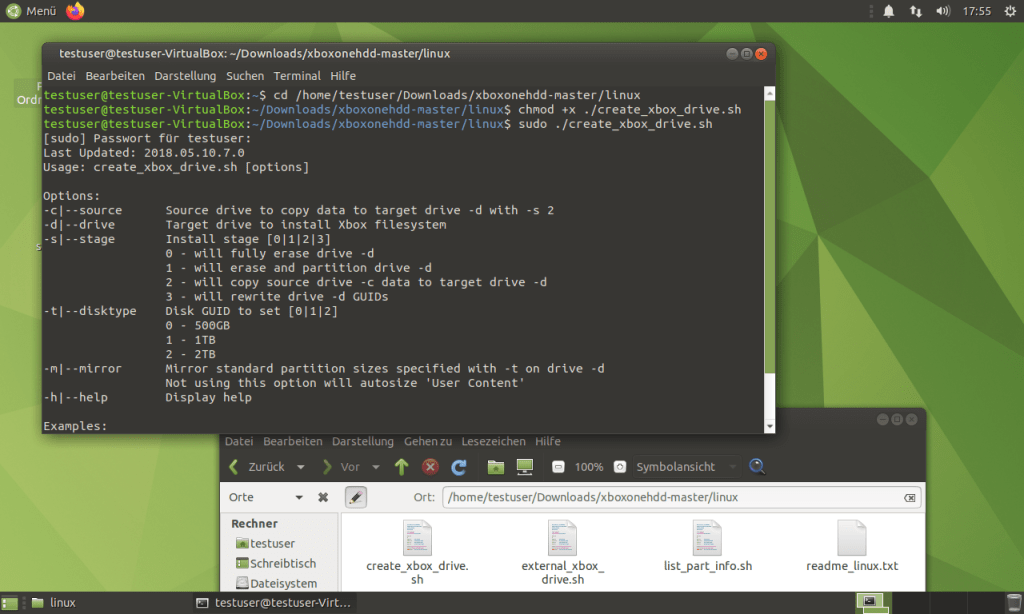
Task: Click the green up-arrow parent folder icon
Action: pyautogui.click(x=401, y=467)
